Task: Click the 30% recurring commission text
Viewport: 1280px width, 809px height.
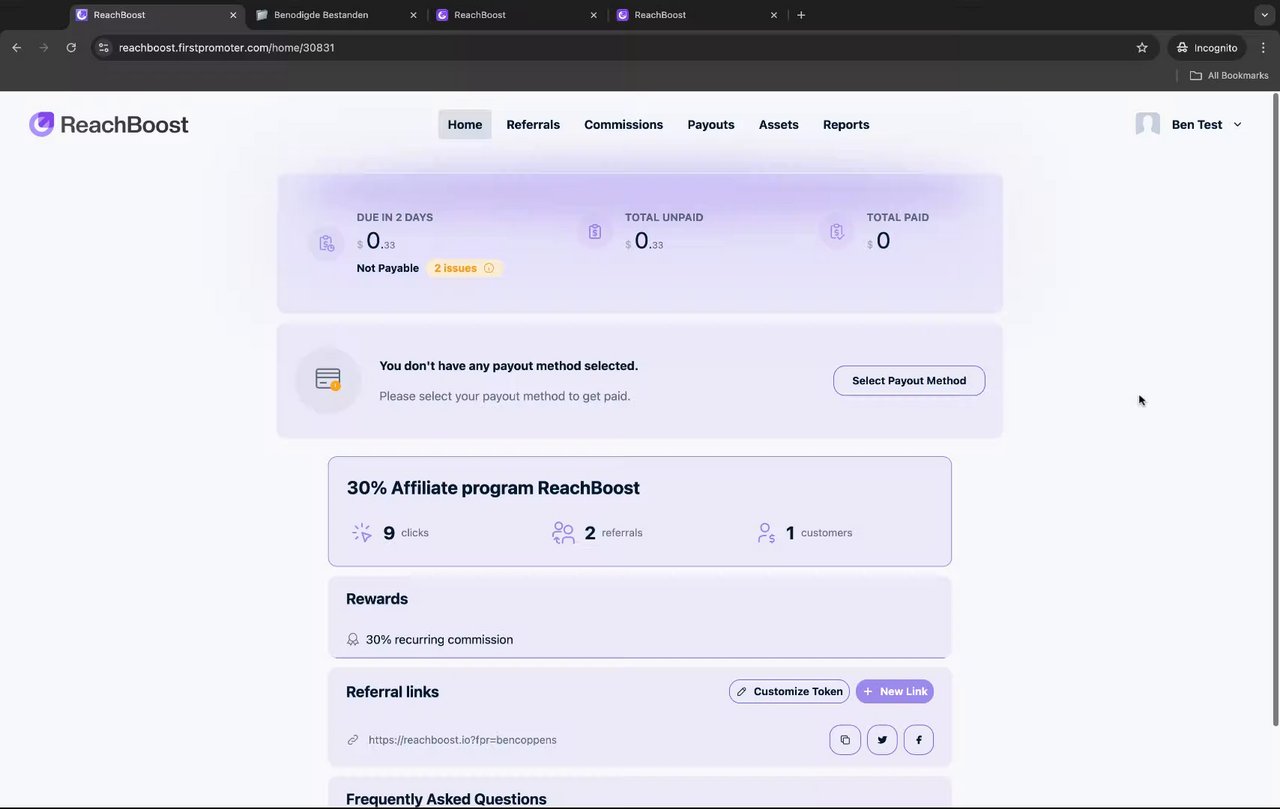Action: pos(439,640)
